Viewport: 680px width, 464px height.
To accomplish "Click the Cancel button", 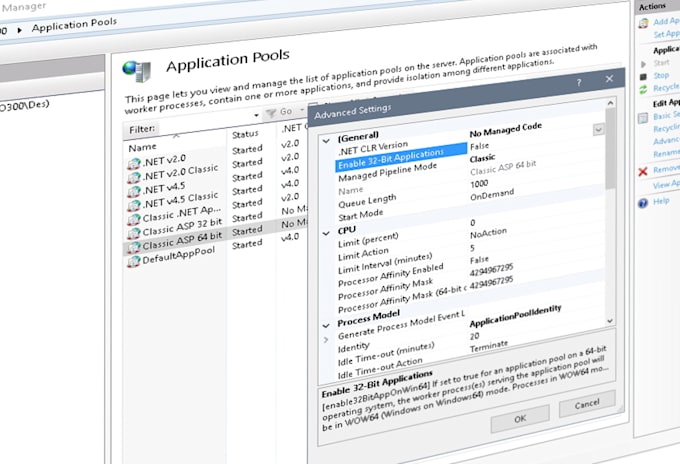I will [587, 404].
